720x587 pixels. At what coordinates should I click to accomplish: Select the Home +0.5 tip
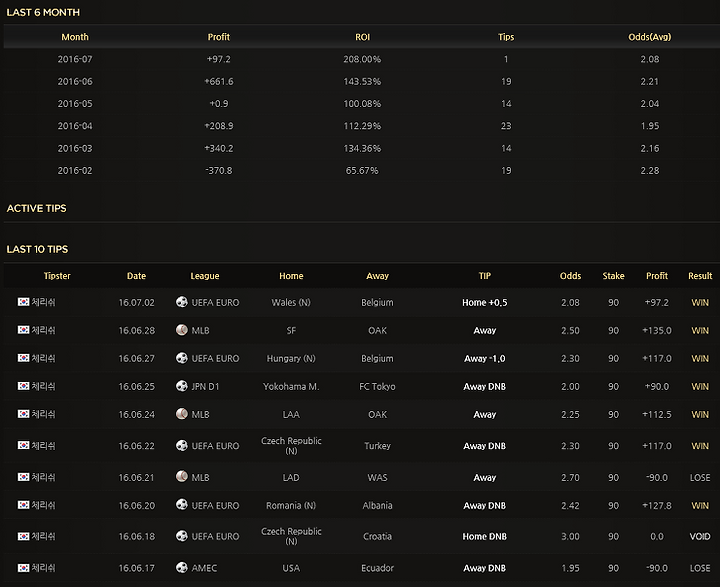[484, 302]
